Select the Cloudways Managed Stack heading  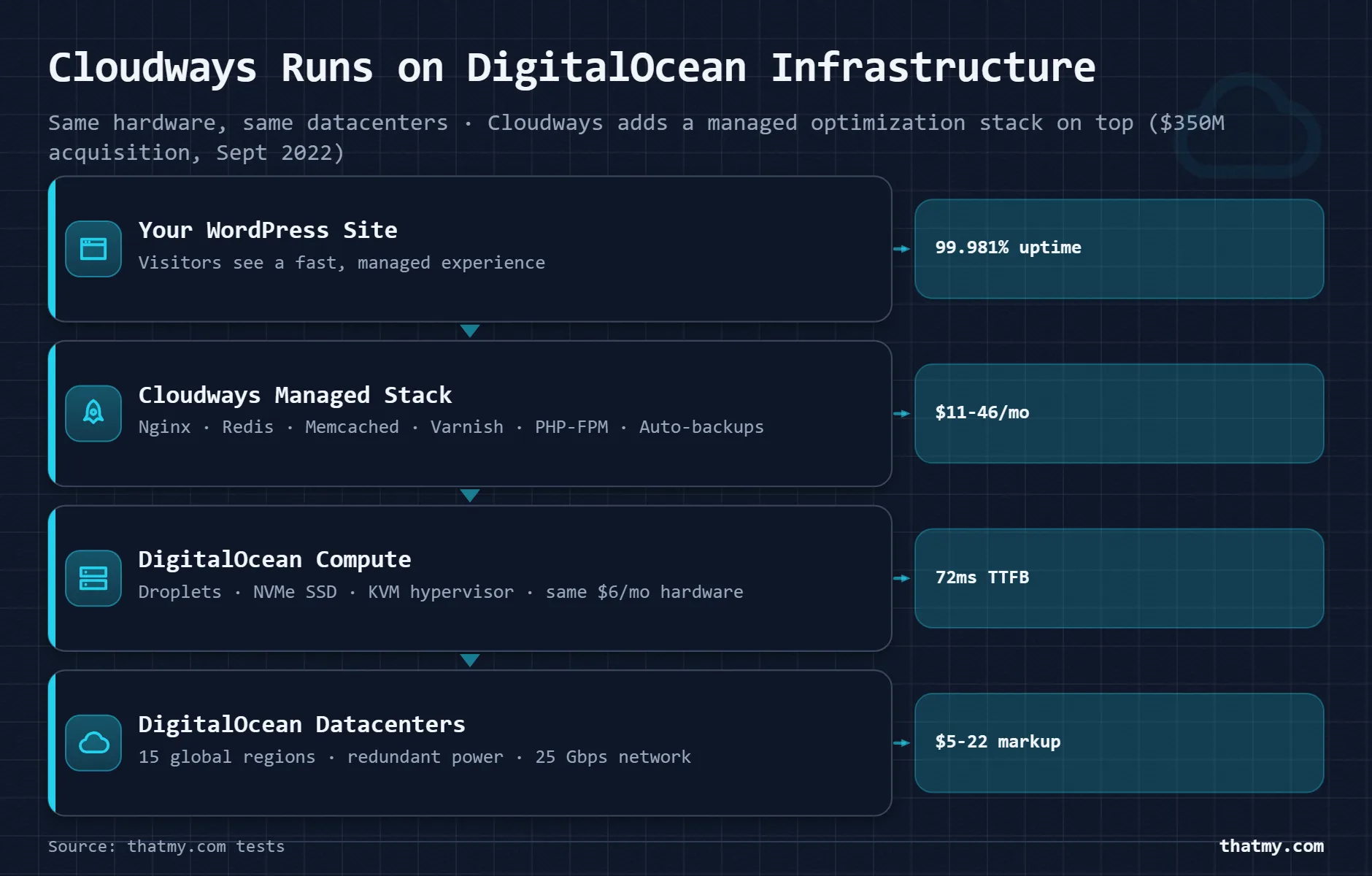click(x=295, y=396)
